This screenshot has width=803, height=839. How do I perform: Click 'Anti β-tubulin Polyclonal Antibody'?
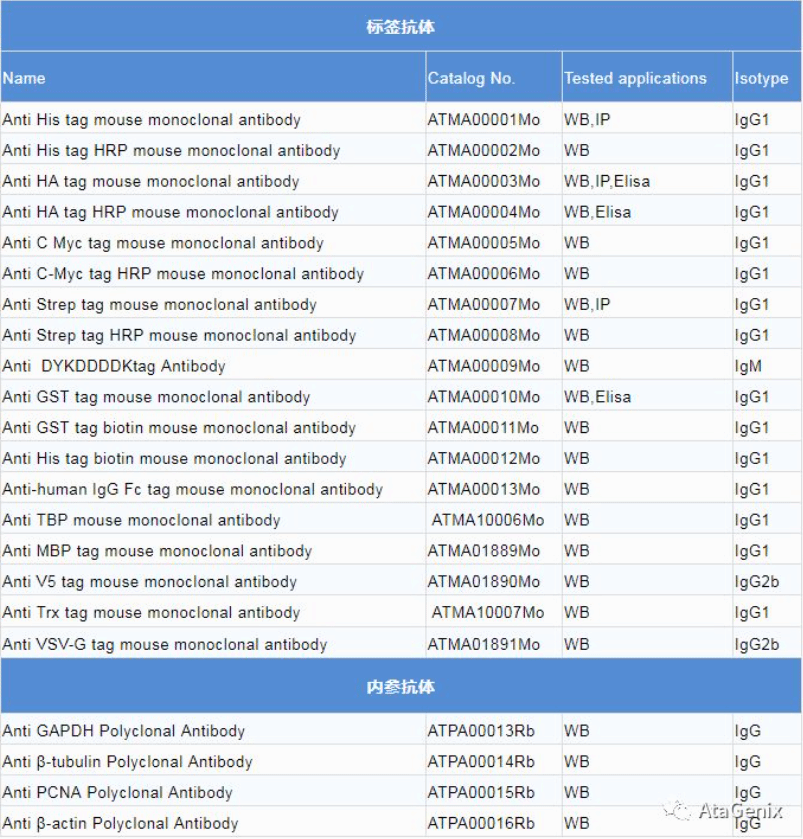127,761
